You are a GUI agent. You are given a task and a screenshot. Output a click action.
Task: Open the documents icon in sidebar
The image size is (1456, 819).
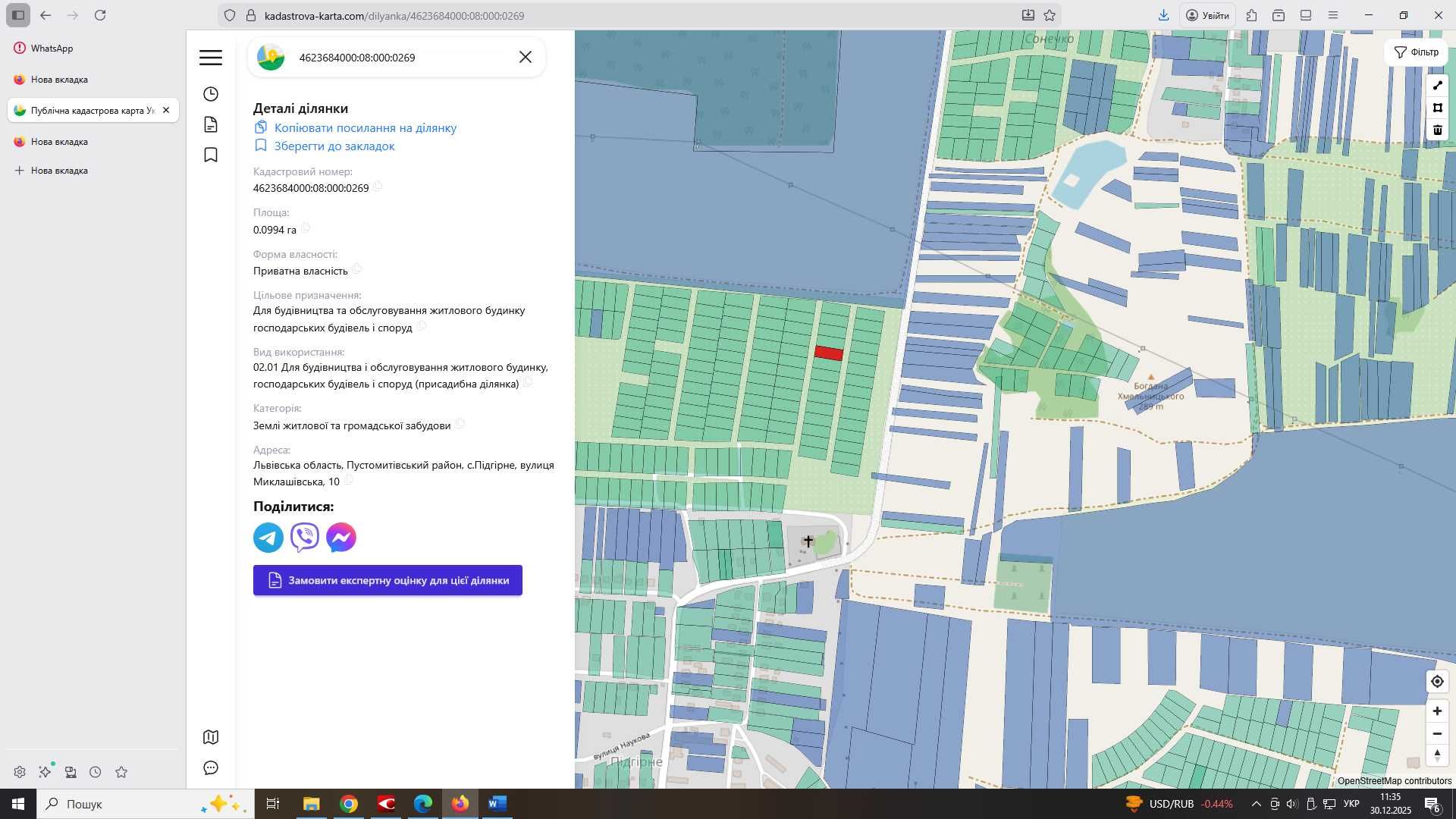click(211, 124)
